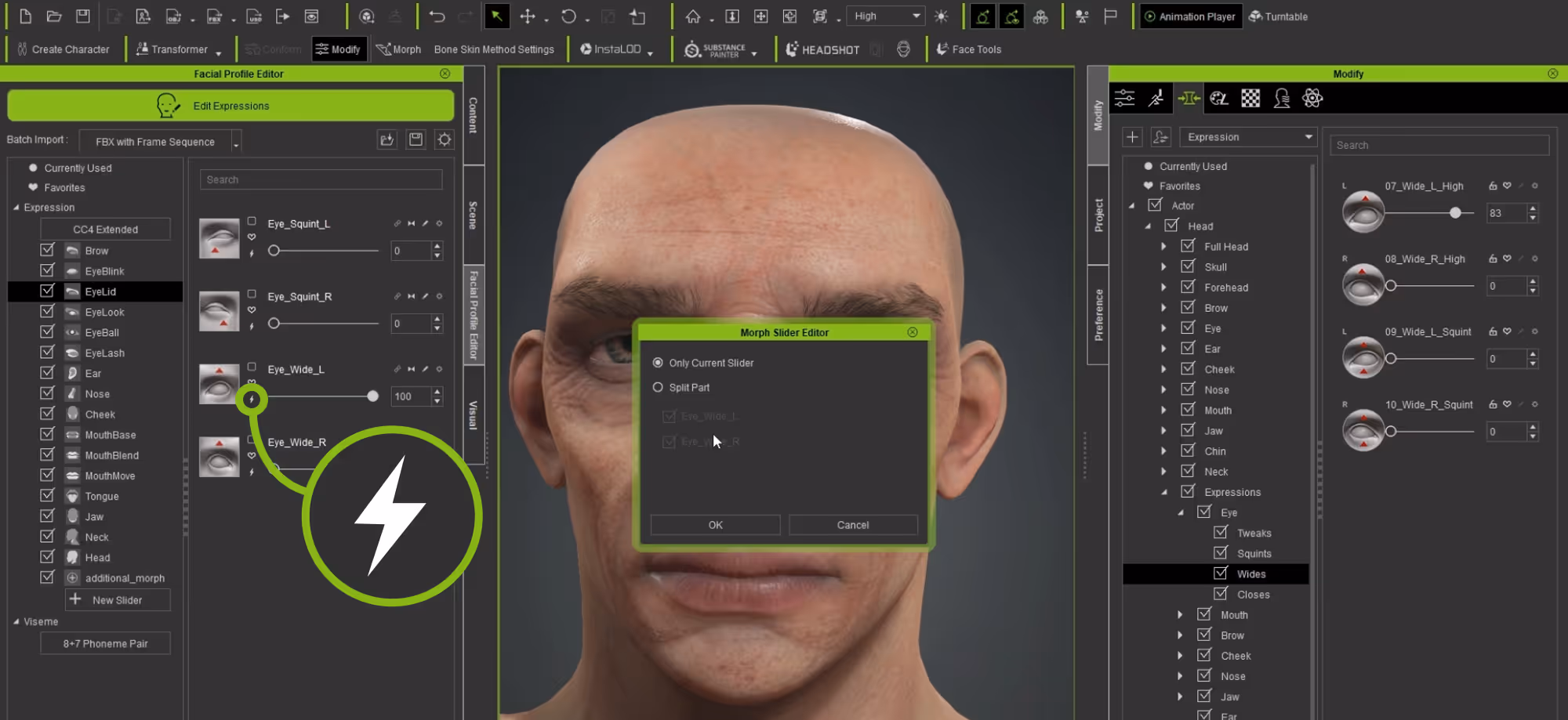Image resolution: width=1568 pixels, height=720 pixels.
Task: Collapse the Viseme section
Action: [16, 621]
